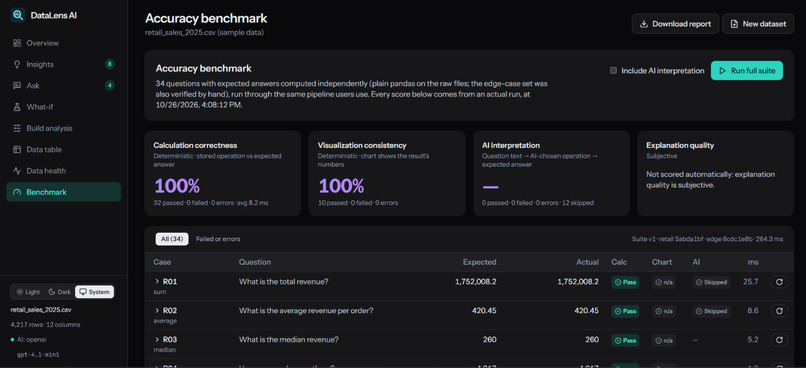Click the Overview grid icon

click(x=17, y=43)
